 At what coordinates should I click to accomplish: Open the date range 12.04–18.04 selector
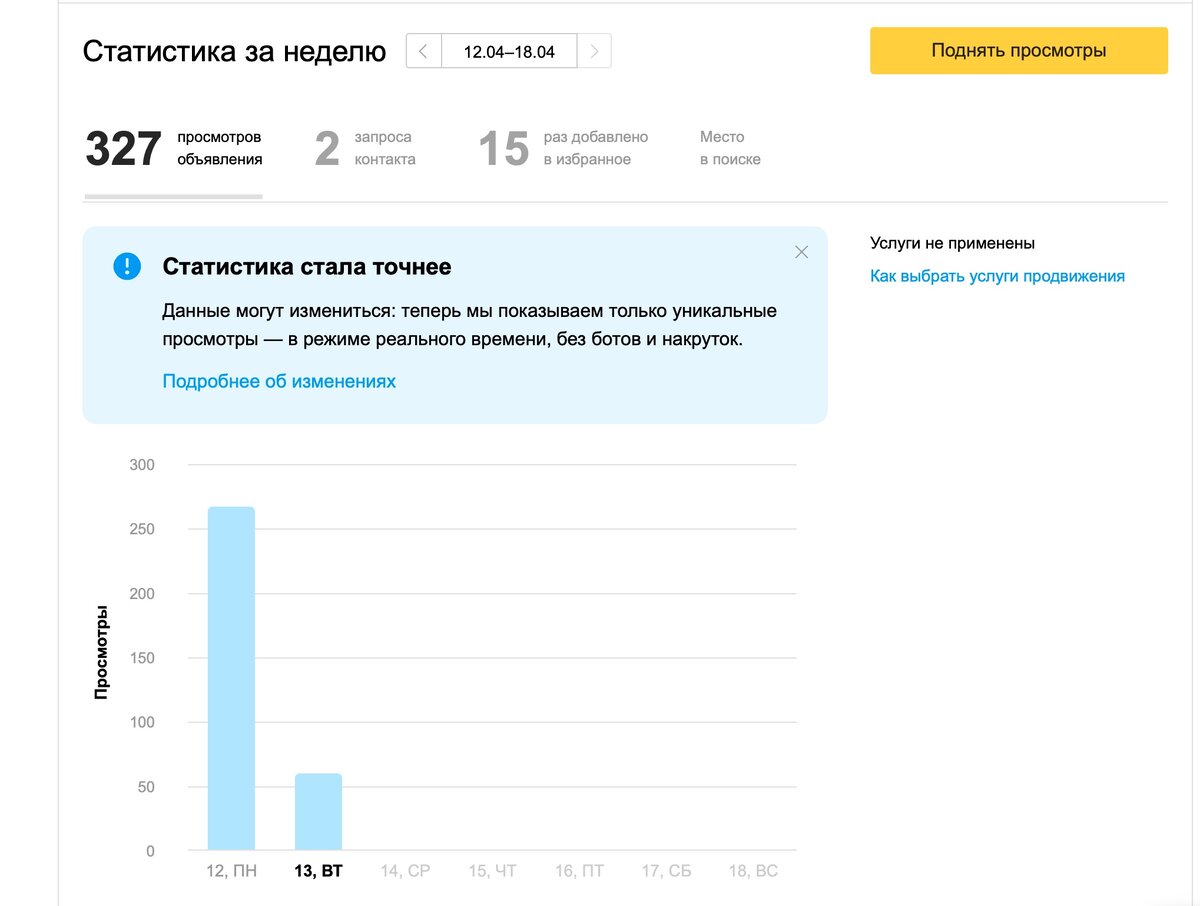(x=509, y=50)
